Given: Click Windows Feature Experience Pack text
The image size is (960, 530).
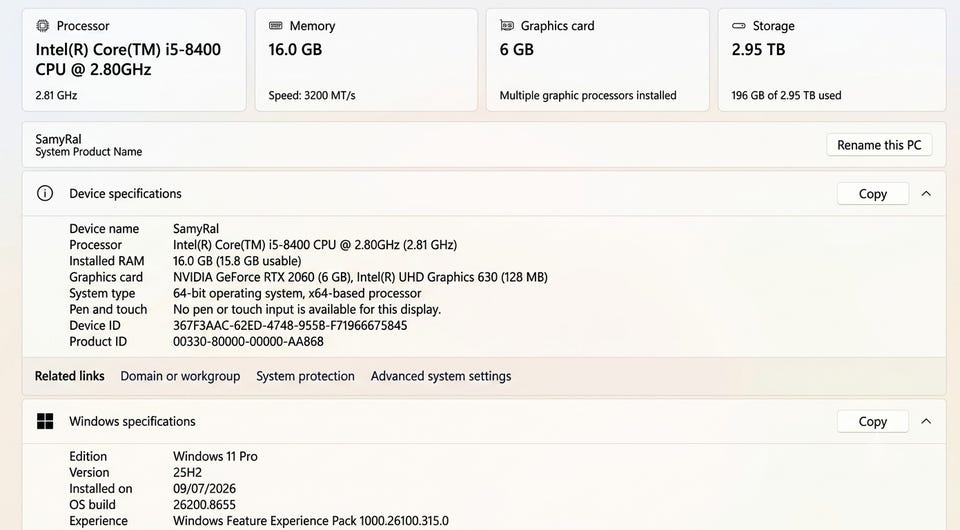Looking at the screenshot, I should click(310, 521).
